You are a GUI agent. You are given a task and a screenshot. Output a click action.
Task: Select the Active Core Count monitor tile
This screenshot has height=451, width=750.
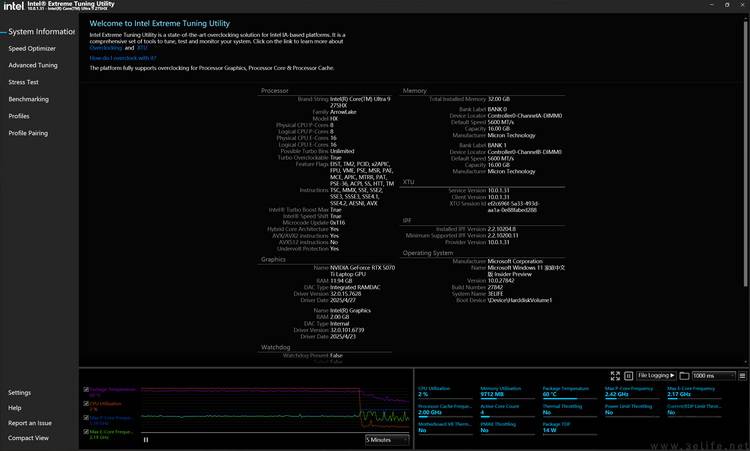pyautogui.click(x=507, y=410)
